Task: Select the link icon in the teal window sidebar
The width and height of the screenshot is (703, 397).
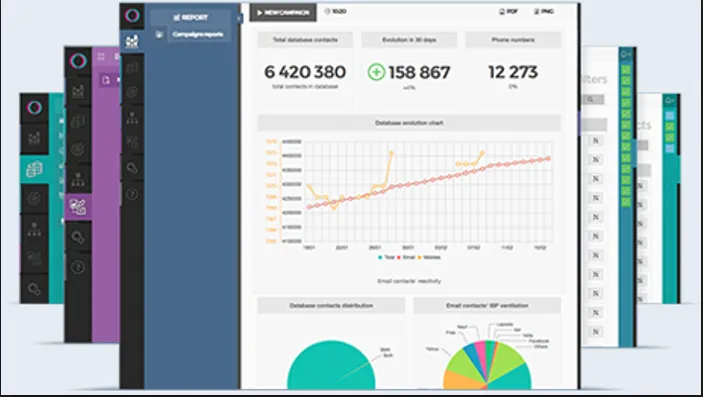Action: pos(34,289)
